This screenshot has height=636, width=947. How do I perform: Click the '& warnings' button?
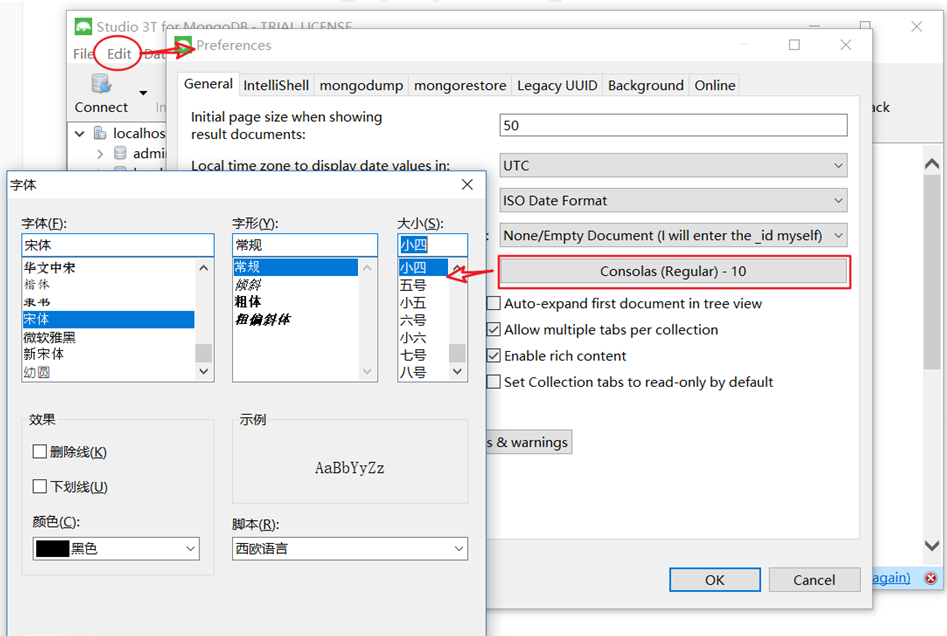click(530, 442)
